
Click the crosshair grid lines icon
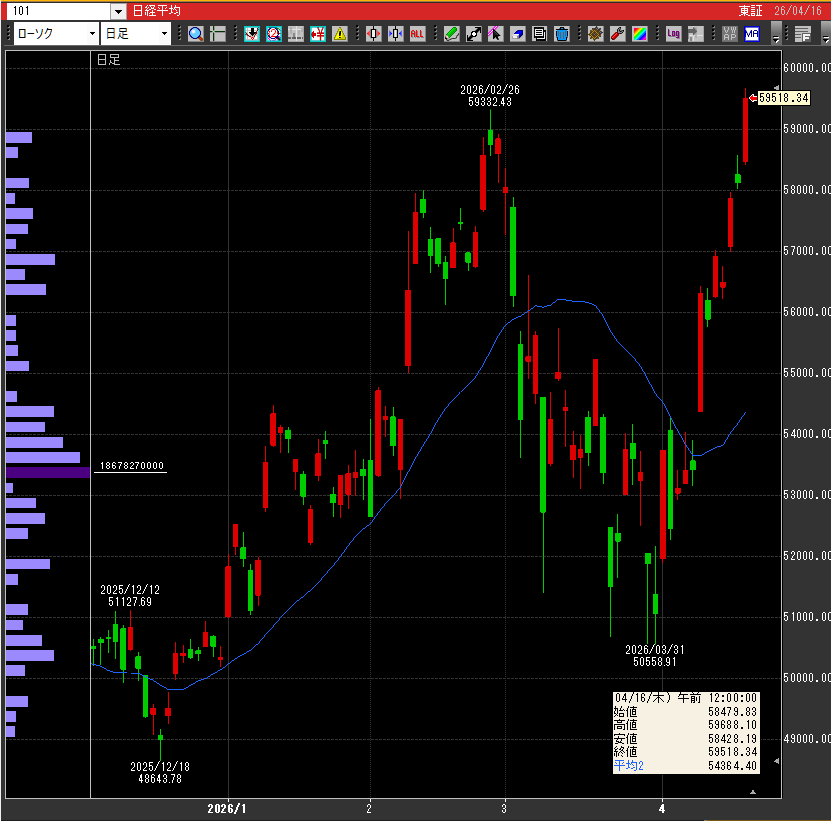[218, 34]
